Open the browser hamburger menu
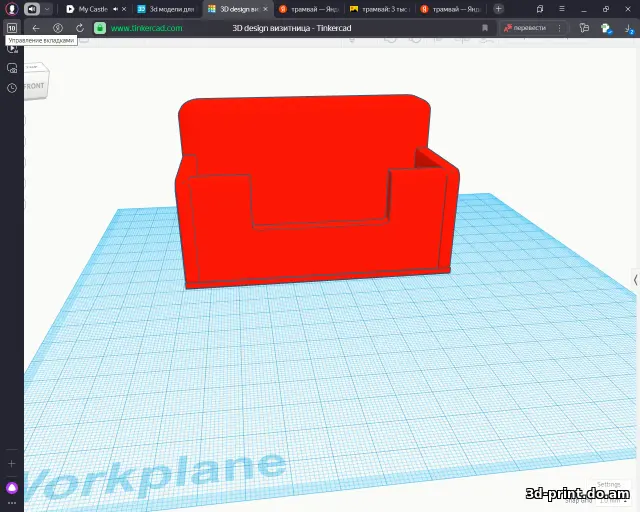Viewport: 640px width, 512px height. (x=562, y=9)
